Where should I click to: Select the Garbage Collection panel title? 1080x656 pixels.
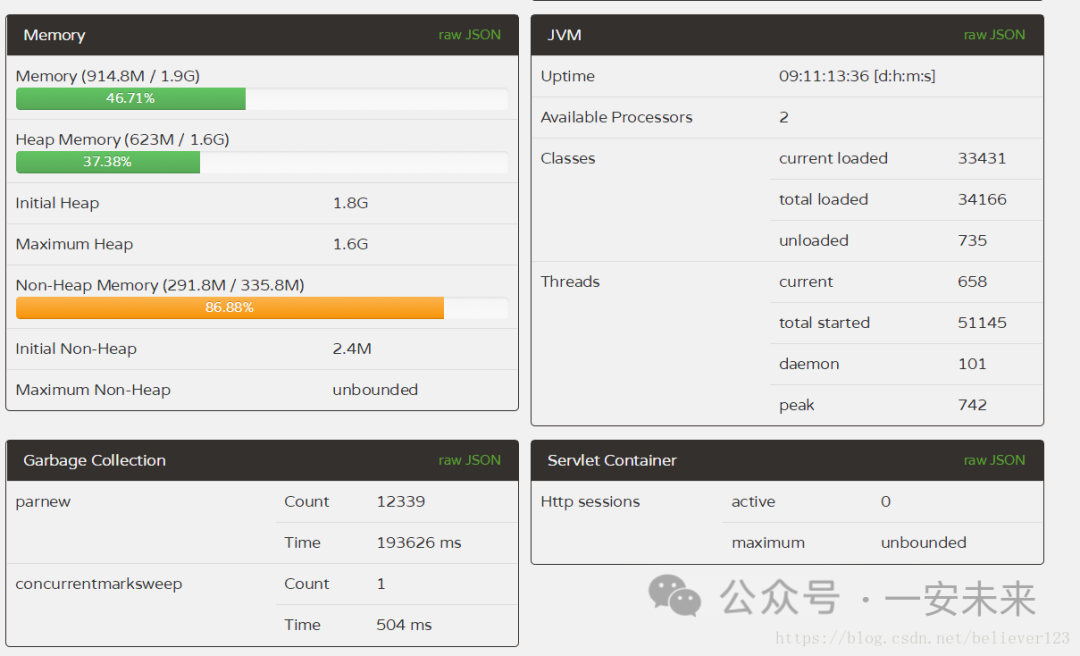[x=94, y=460]
